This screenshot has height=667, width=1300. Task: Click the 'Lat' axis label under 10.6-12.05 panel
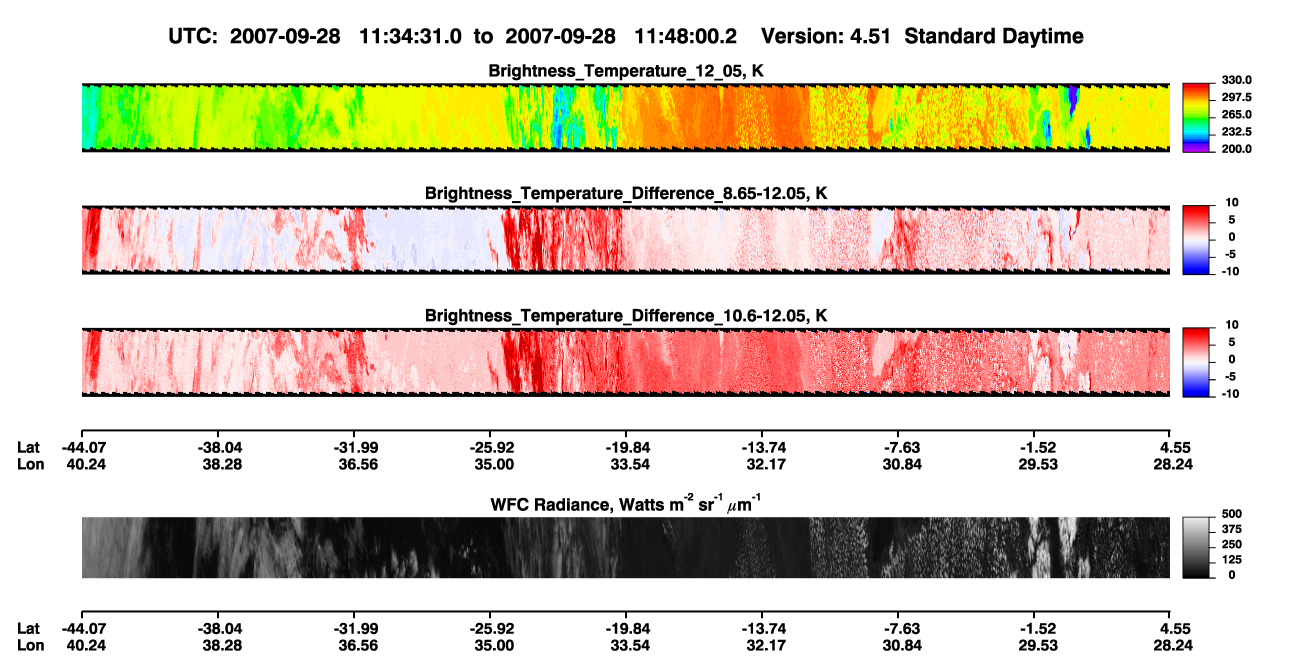point(28,447)
